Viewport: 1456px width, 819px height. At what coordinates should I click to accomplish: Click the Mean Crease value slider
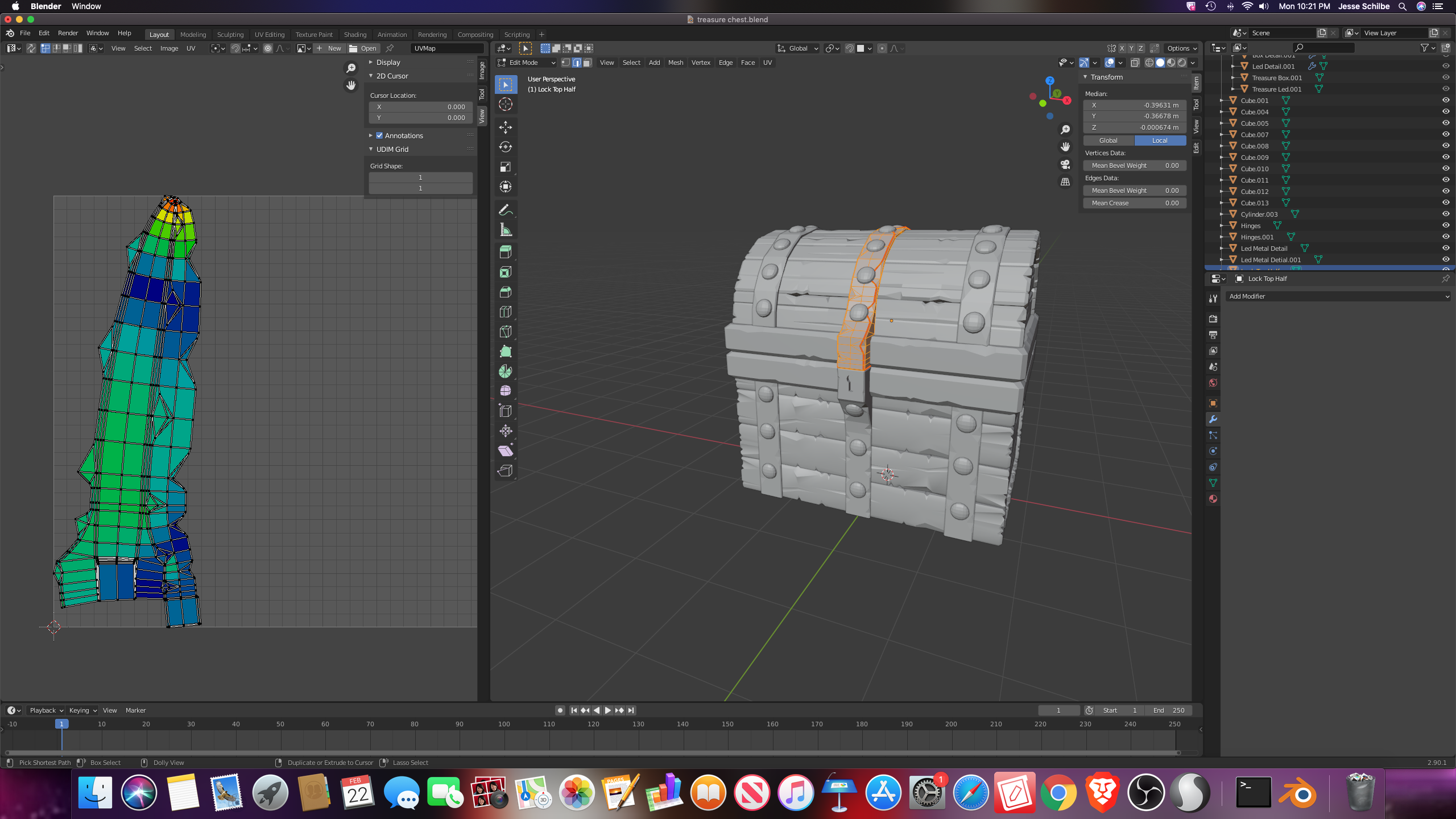[1135, 203]
